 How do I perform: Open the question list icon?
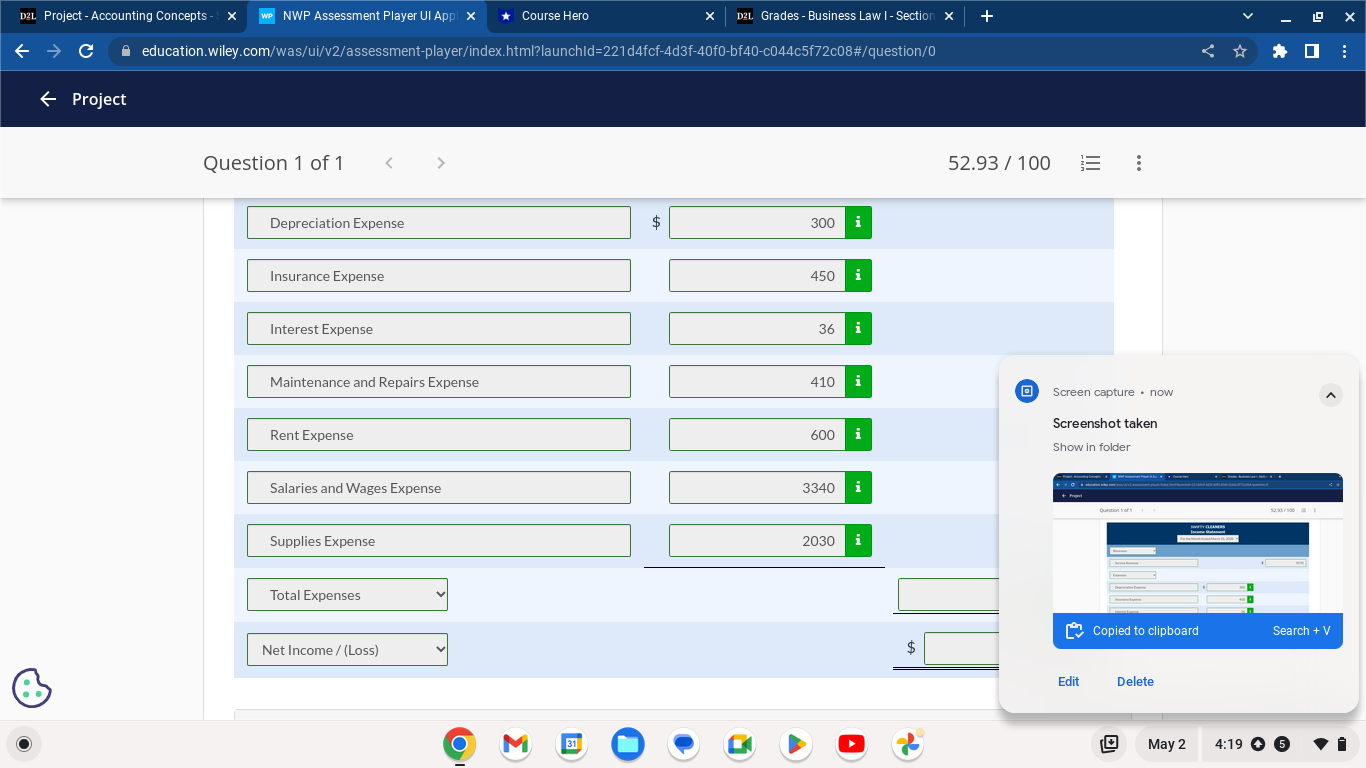coord(1091,163)
